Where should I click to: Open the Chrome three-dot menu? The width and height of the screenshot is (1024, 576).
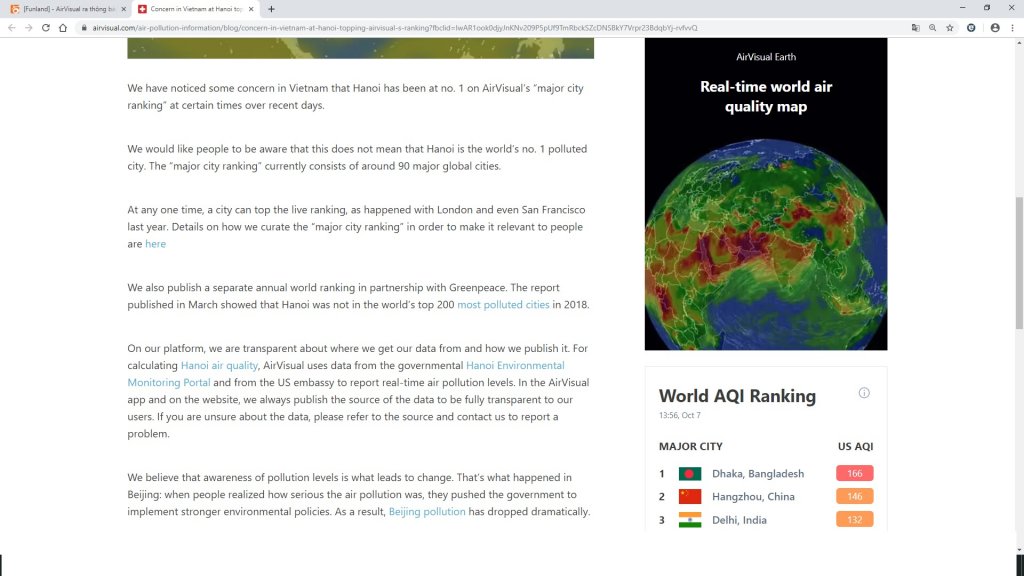(x=1012, y=28)
